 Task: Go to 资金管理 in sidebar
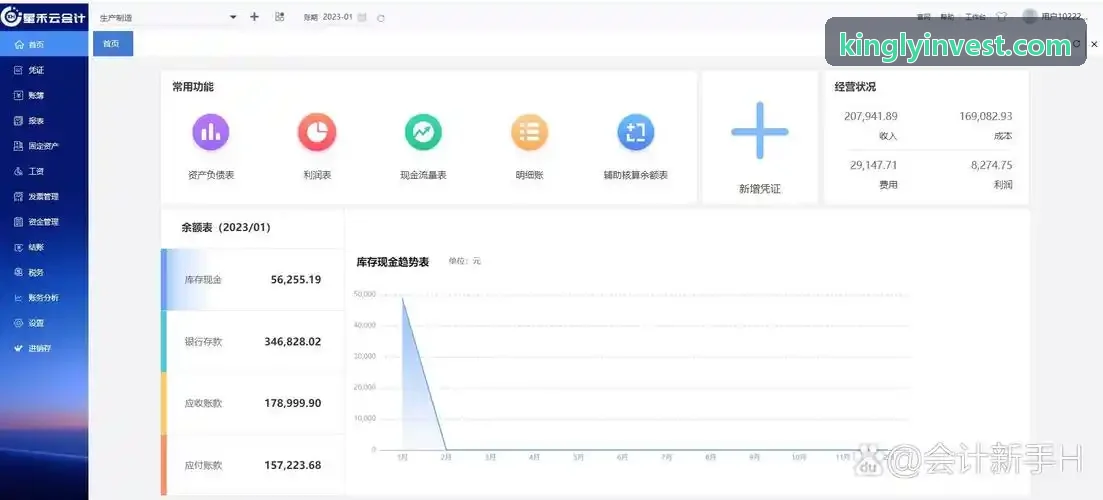click(44, 222)
